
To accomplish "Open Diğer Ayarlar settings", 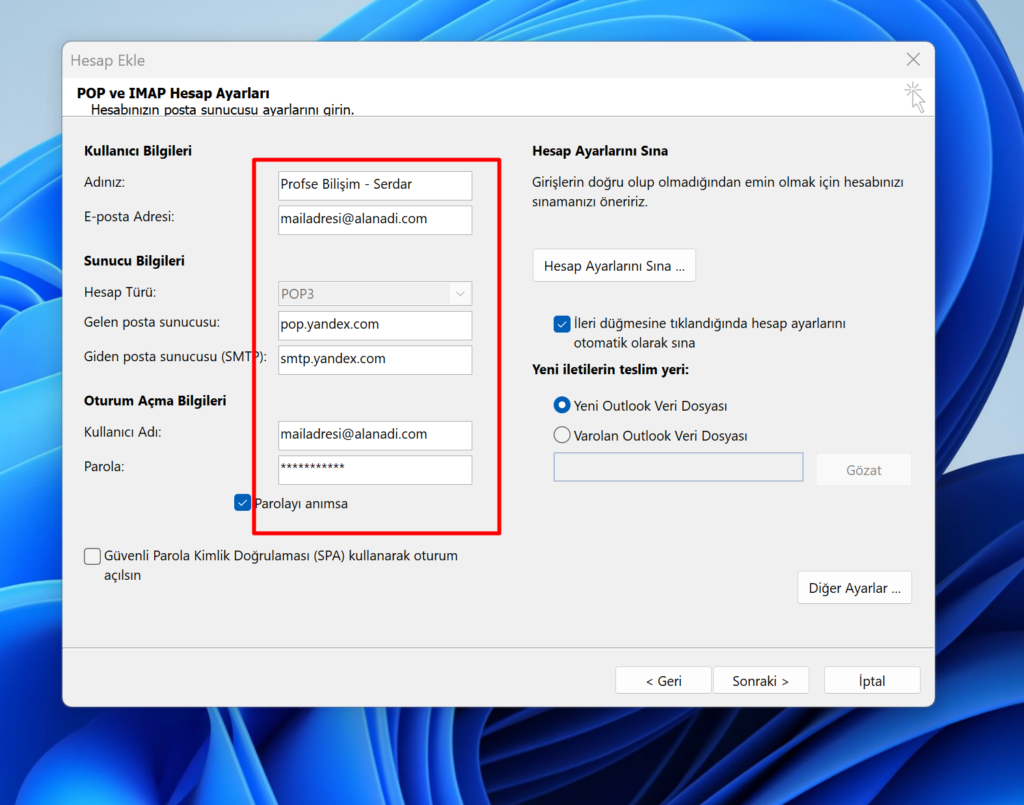I will coord(854,588).
